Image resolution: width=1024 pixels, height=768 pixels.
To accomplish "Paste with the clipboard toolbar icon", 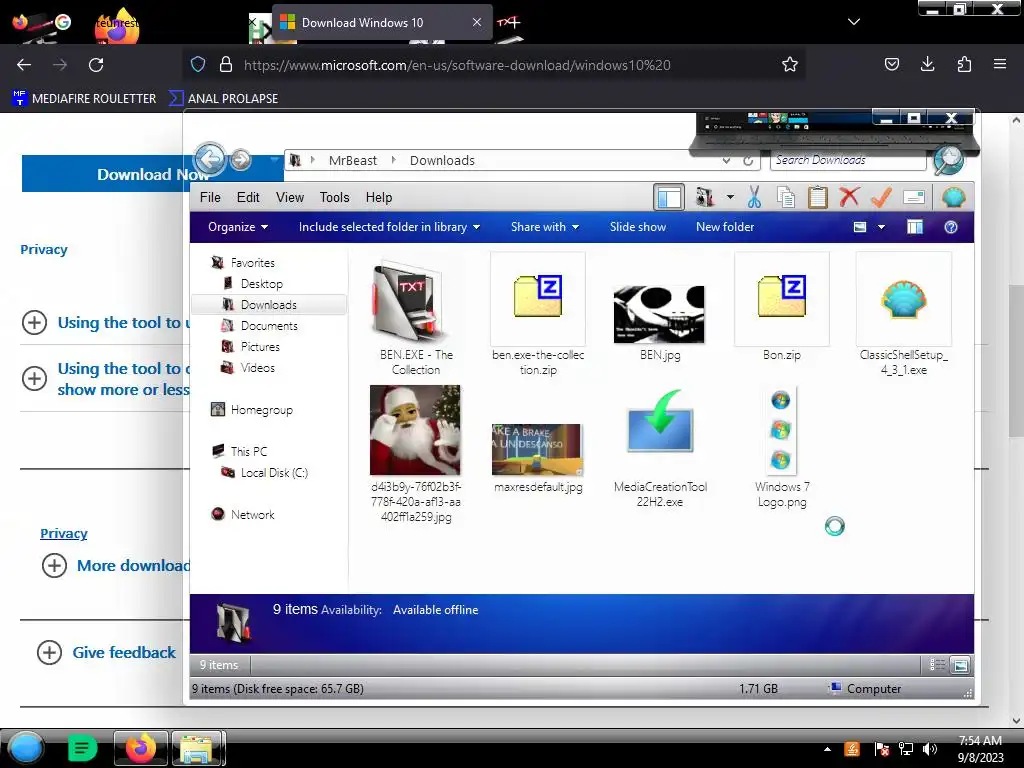I will (817, 197).
